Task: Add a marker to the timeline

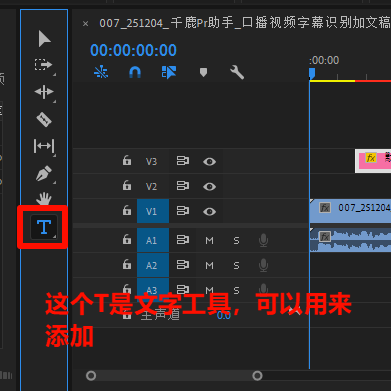Action: [203, 72]
